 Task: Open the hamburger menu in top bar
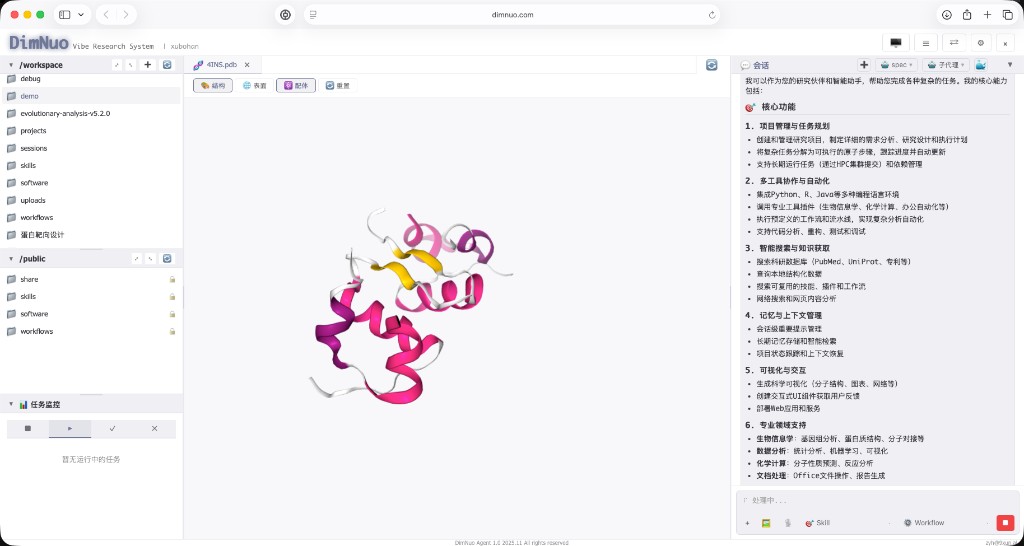(x=926, y=42)
